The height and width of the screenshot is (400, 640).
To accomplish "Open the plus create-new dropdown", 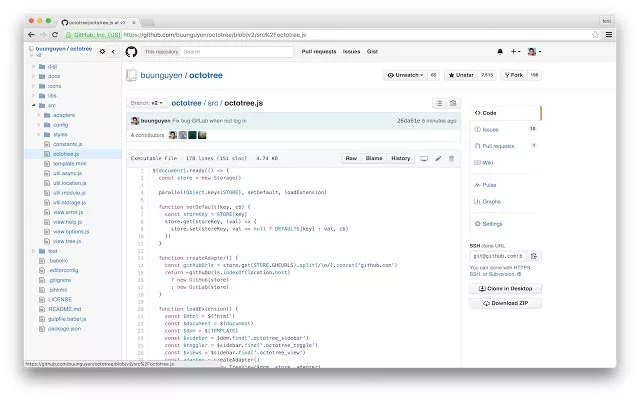I will pyautogui.click(x=516, y=51).
